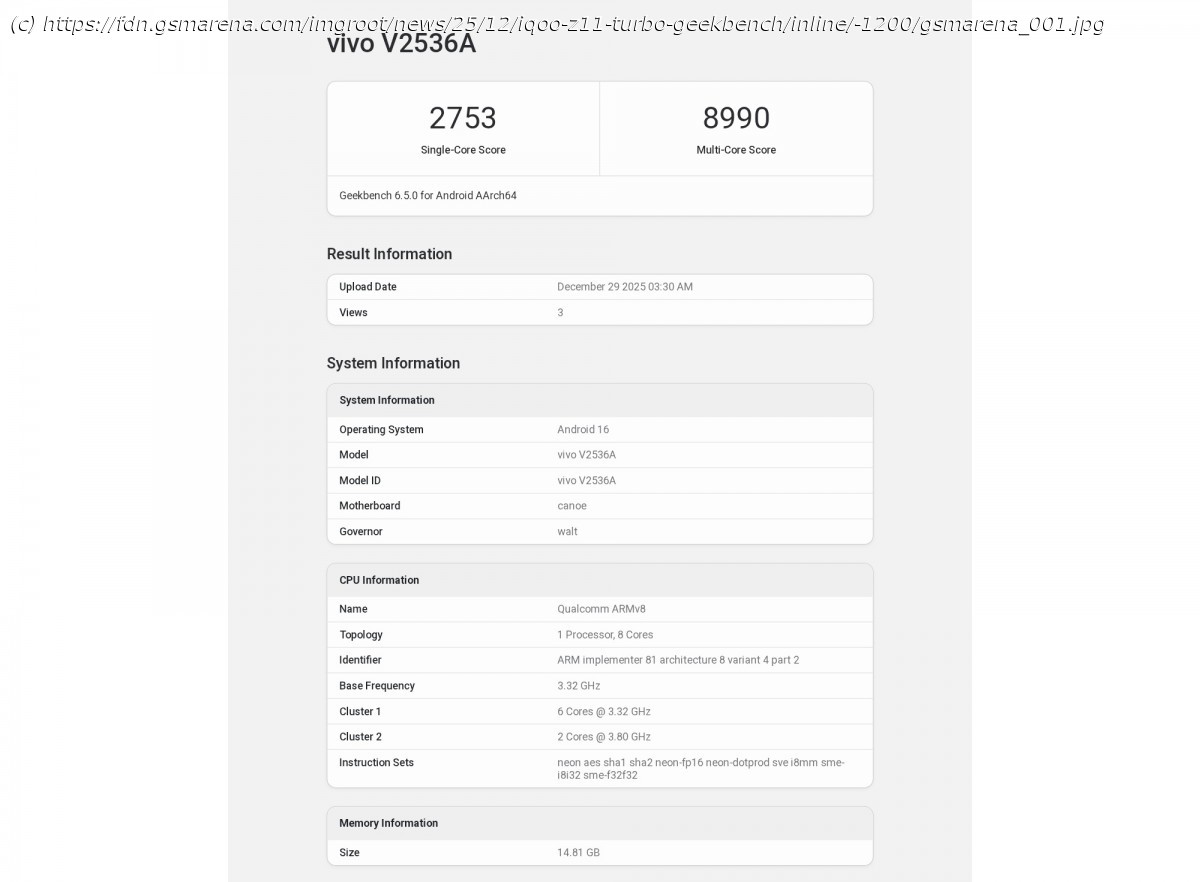Image resolution: width=1200 pixels, height=882 pixels.
Task: Click the CPU Information table header
Action: (x=379, y=580)
